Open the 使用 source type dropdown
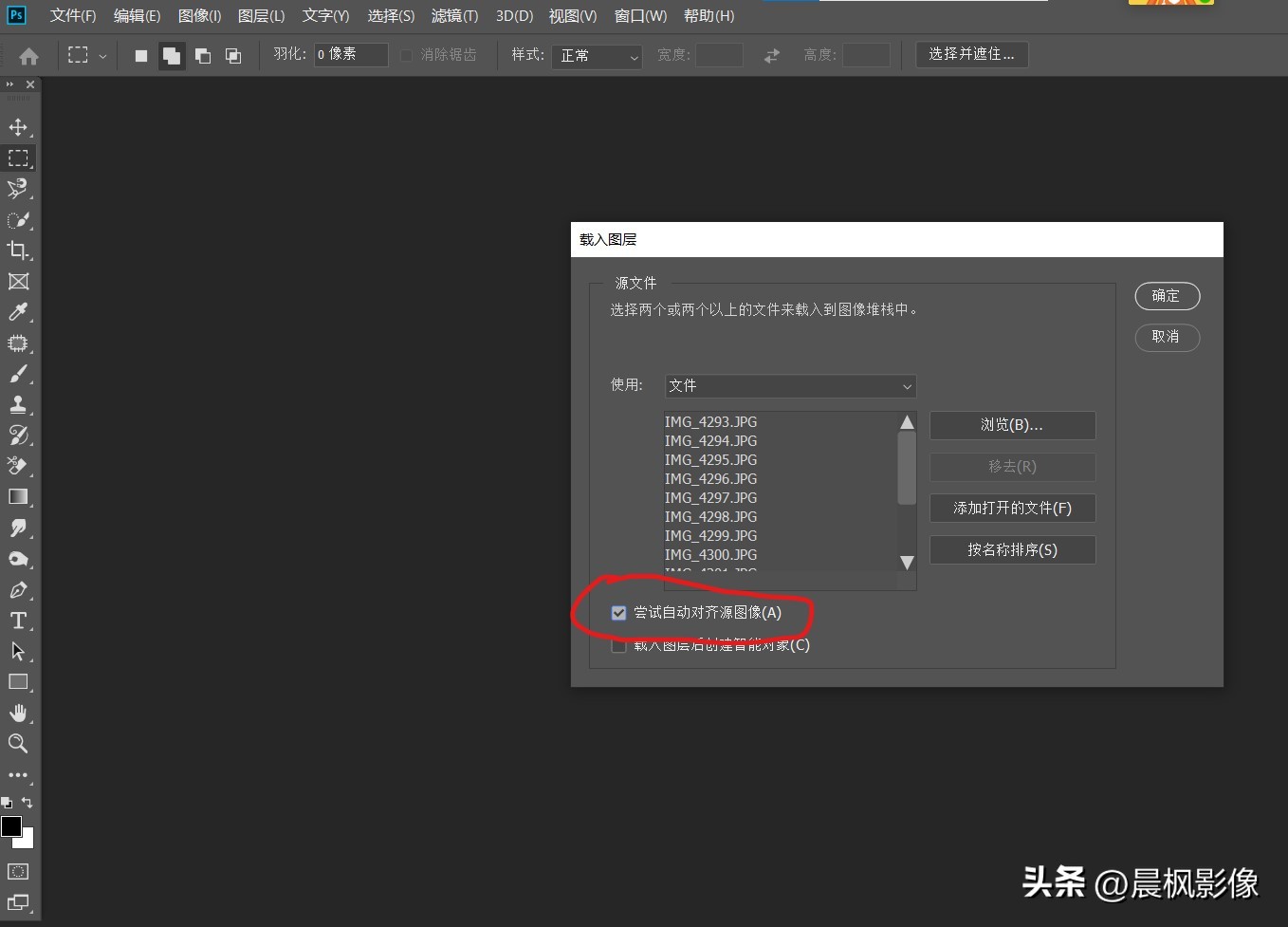Image resolution: width=1288 pixels, height=927 pixels. point(790,386)
